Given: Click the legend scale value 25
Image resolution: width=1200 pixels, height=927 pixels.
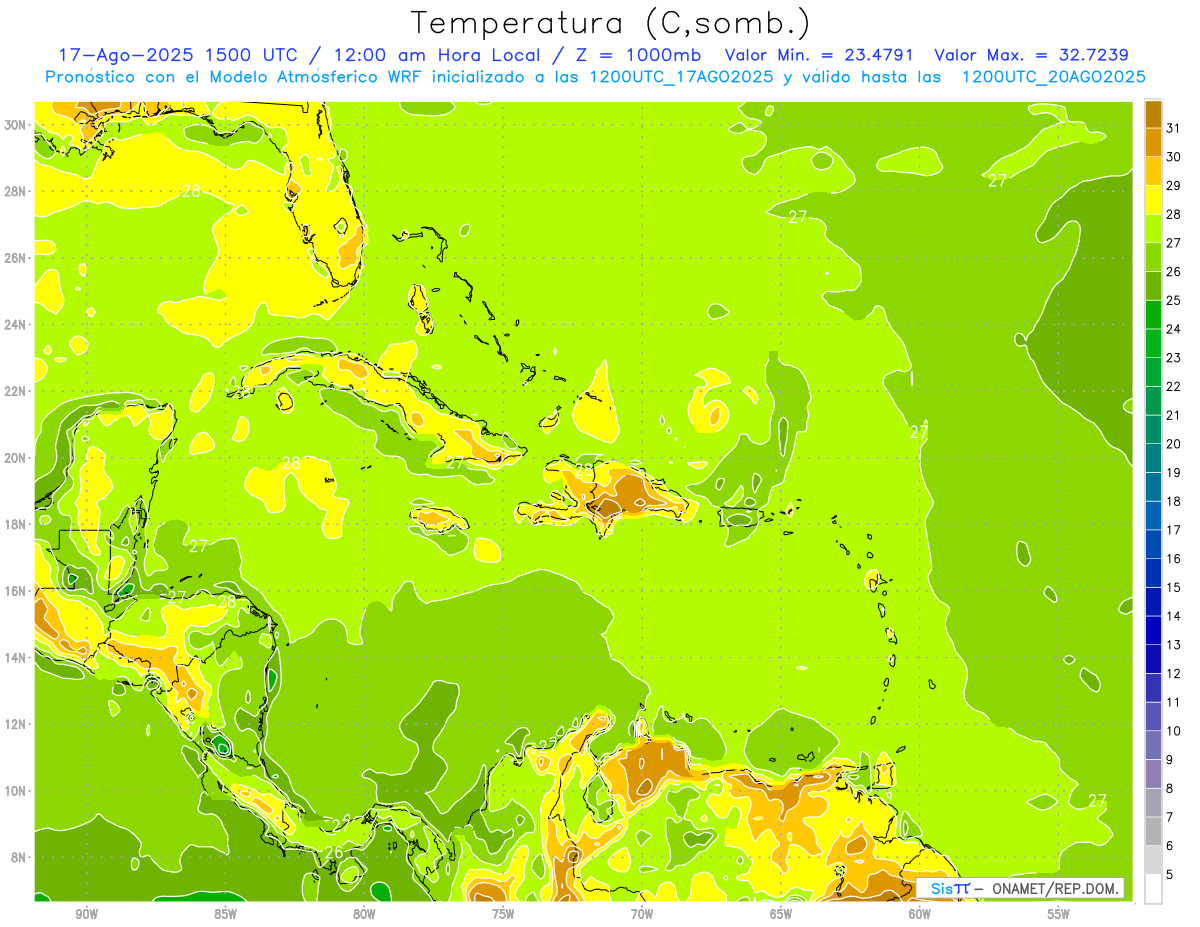Looking at the screenshot, I should (x=1174, y=299).
